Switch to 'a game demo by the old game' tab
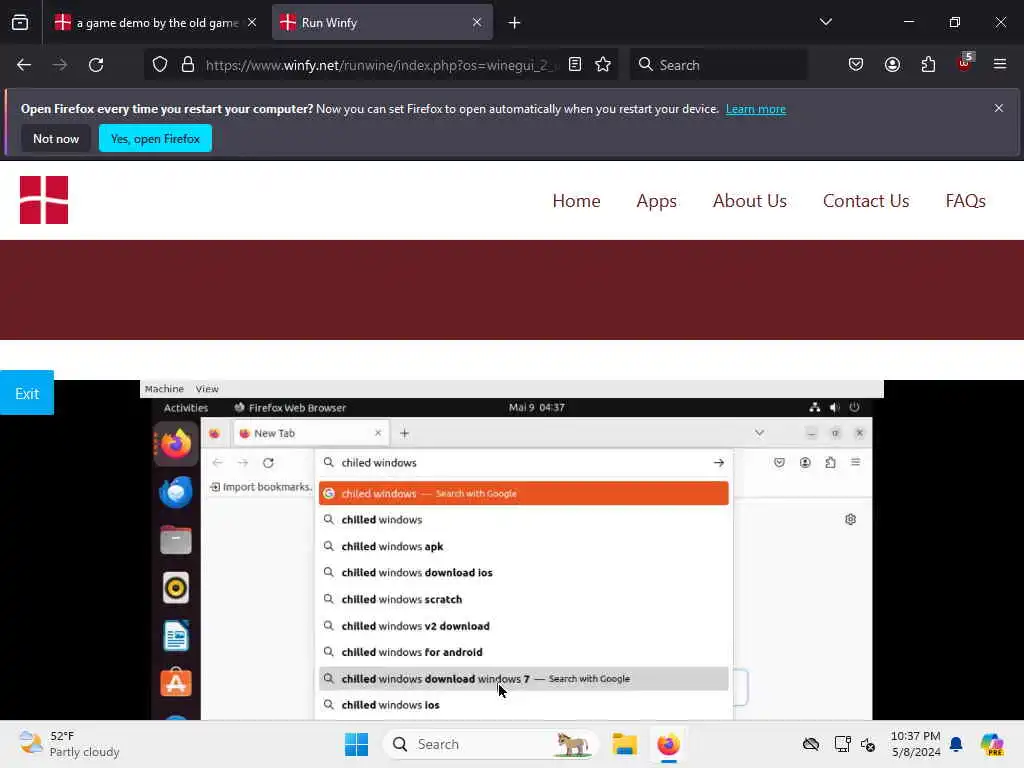 (155, 22)
